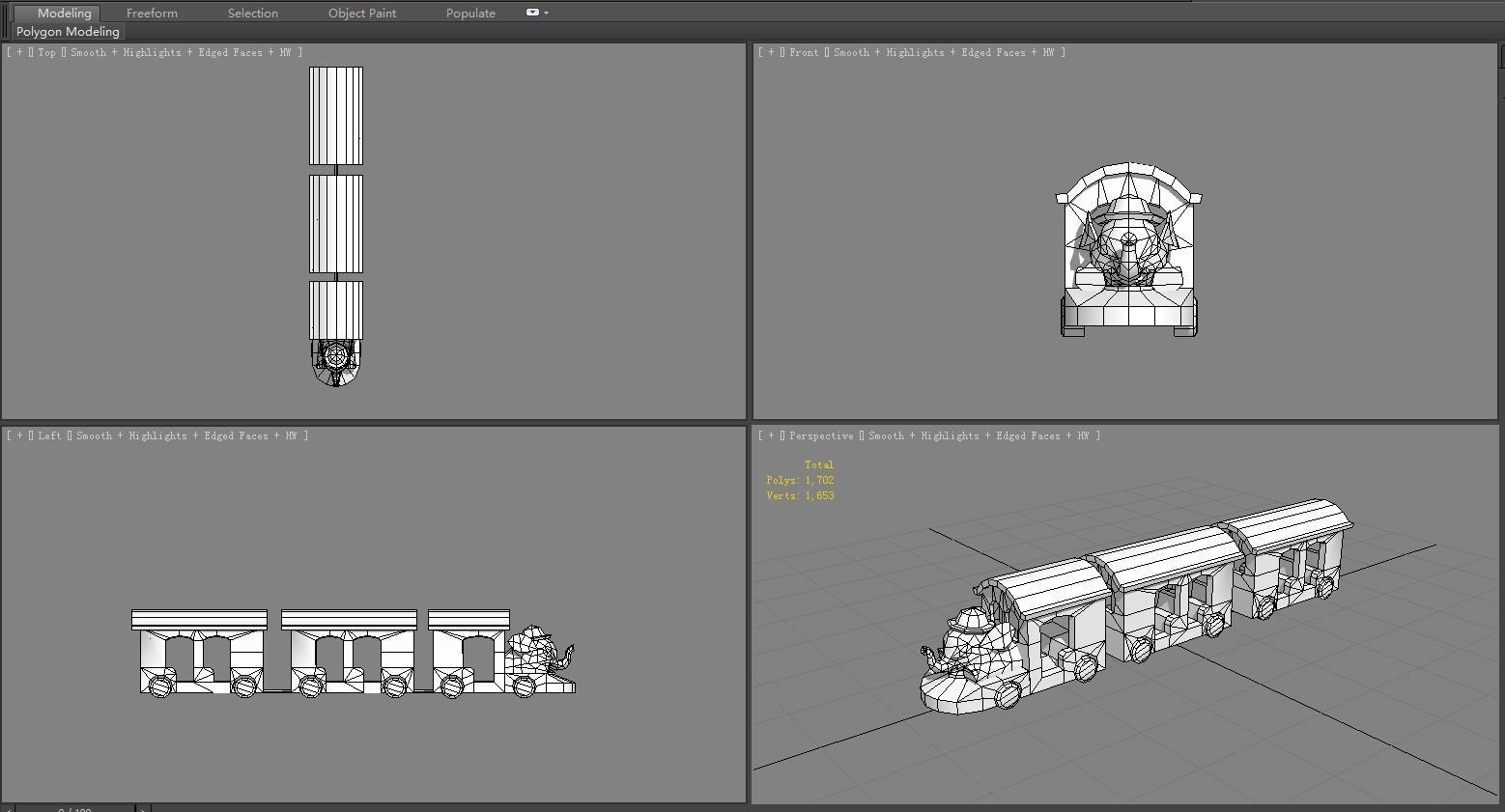
Task: Select the elephant locomotive in Perspective viewport
Action: (x=969, y=659)
